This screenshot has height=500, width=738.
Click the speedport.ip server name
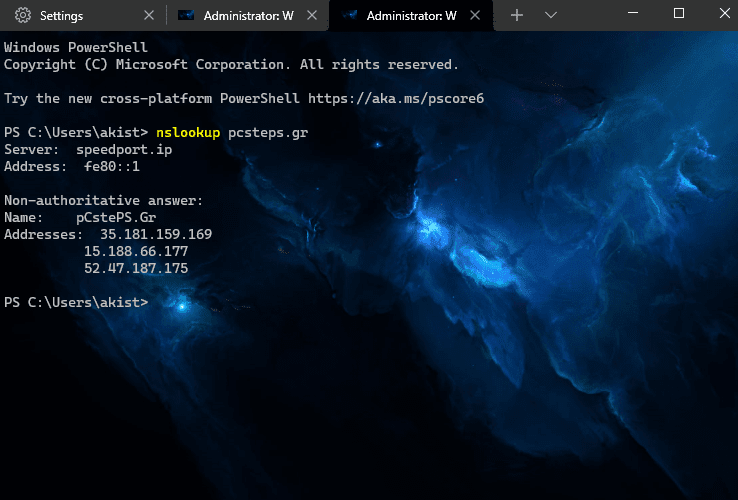(124, 150)
